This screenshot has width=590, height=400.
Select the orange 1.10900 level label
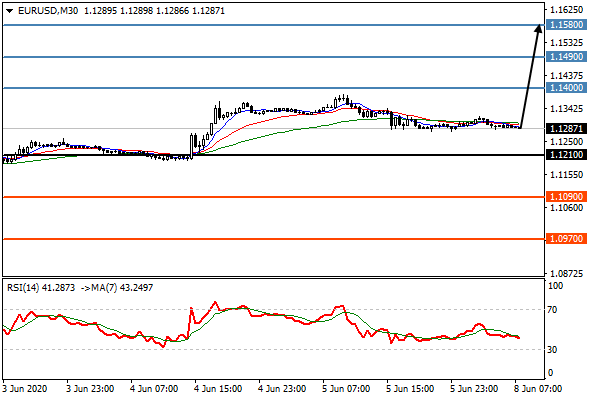[x=566, y=196]
